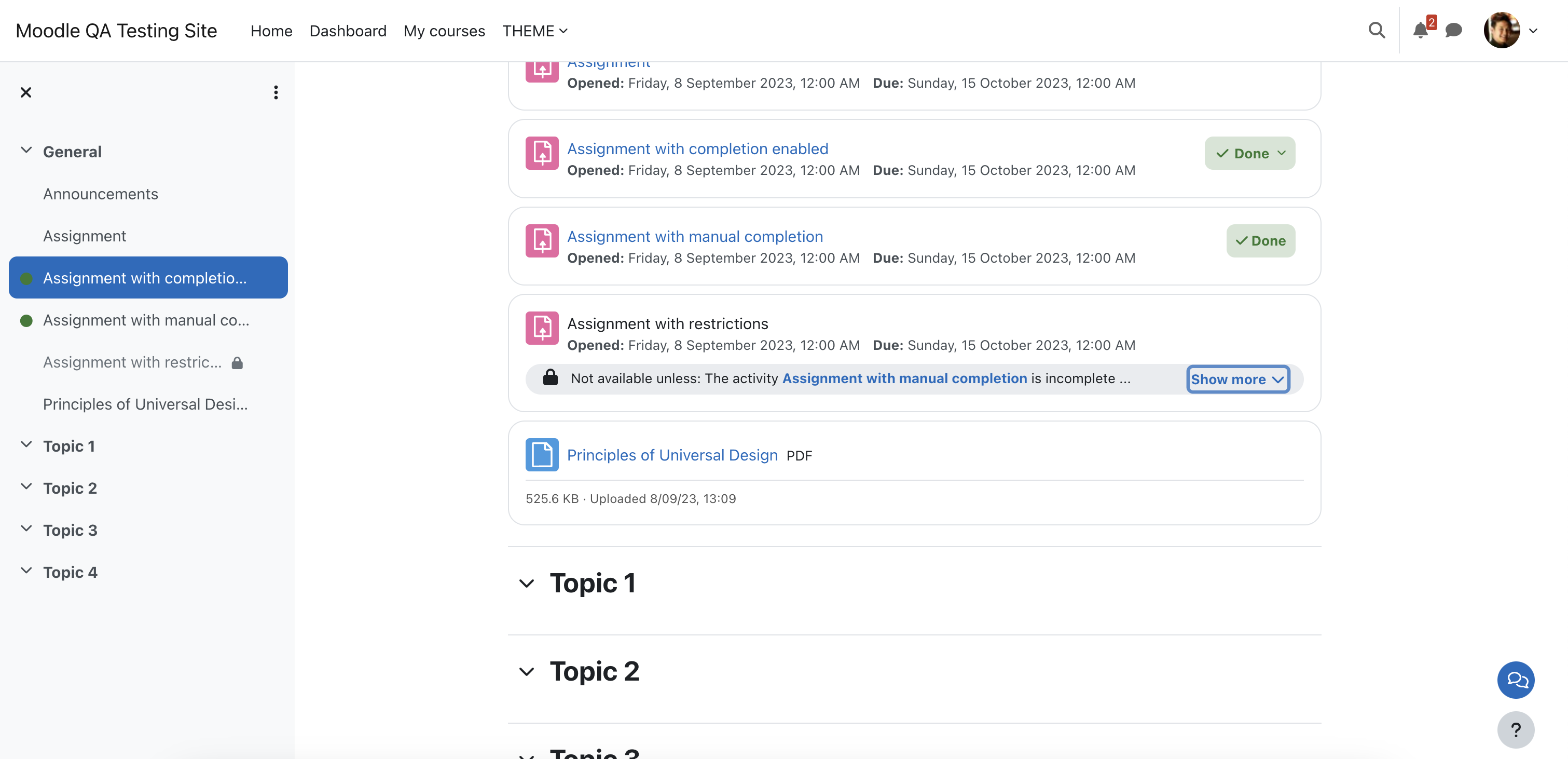Open the blue chat support button
The width and height of the screenshot is (1568, 759).
coord(1516,680)
